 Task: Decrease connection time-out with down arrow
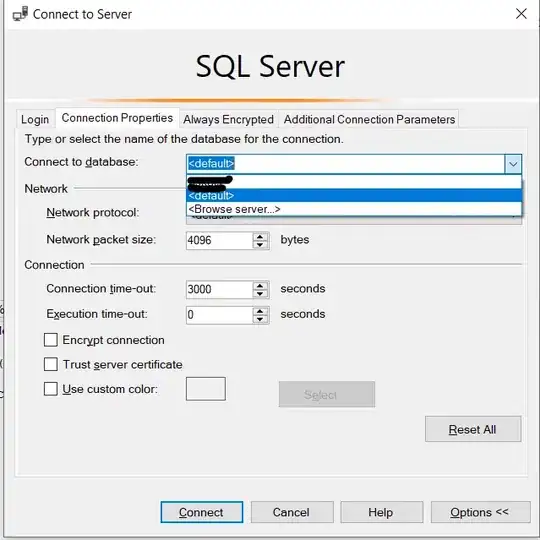click(x=260, y=293)
